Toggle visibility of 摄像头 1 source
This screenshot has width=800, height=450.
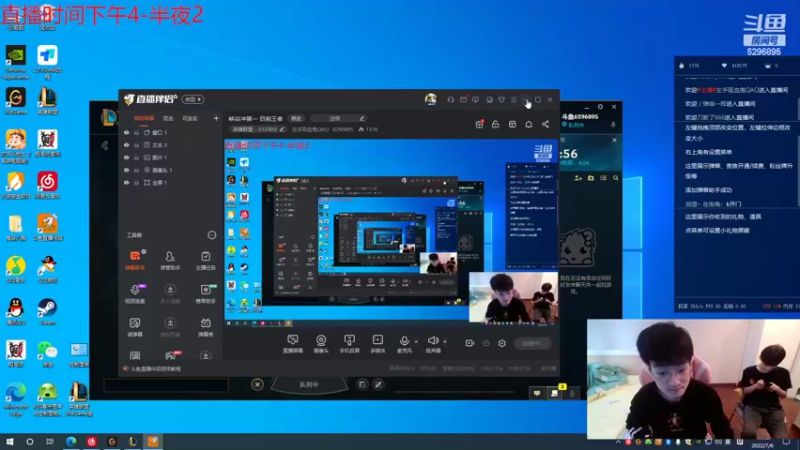[127, 170]
